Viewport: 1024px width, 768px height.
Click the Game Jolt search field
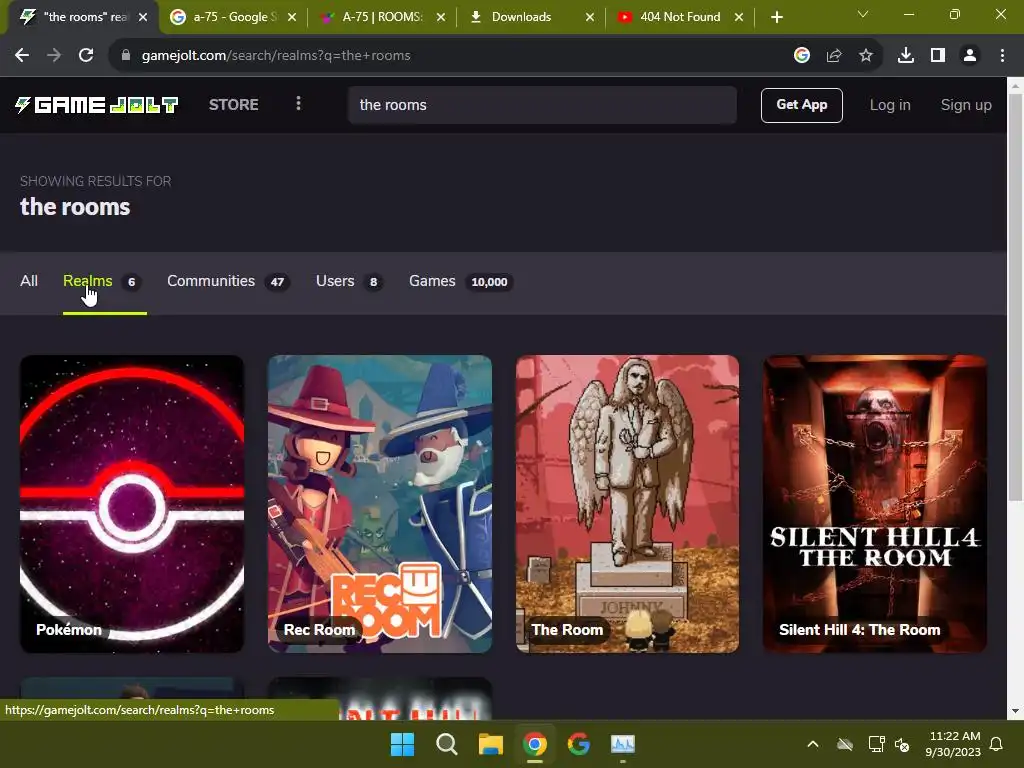542,105
